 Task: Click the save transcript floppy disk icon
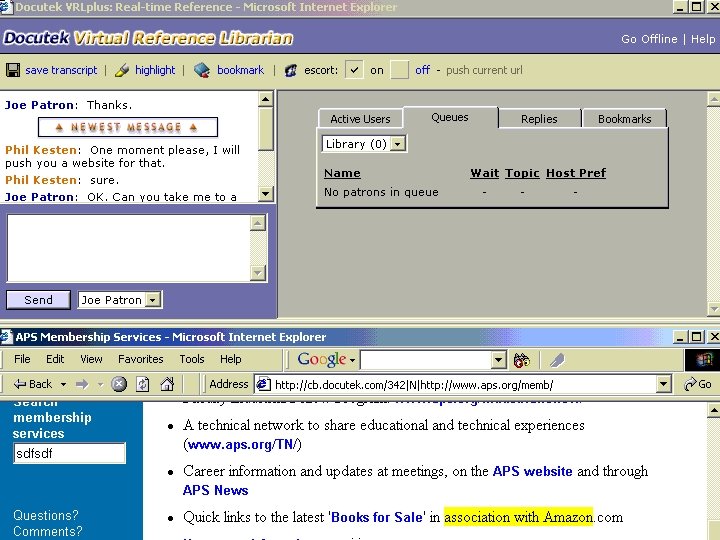[13, 70]
